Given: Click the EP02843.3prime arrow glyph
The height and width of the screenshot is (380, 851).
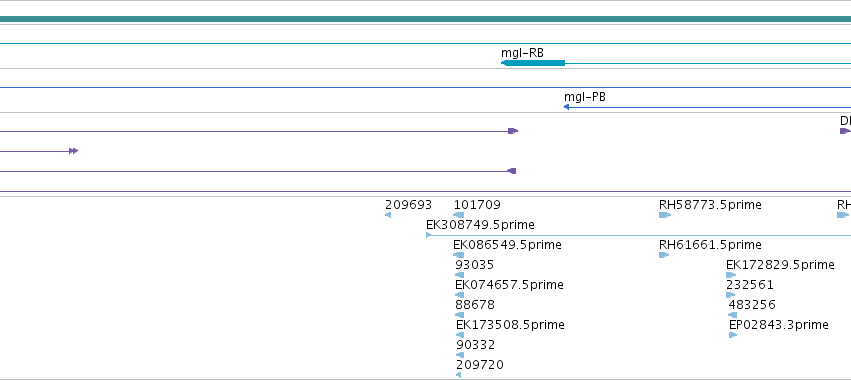Looking at the screenshot, I should click(733, 335).
